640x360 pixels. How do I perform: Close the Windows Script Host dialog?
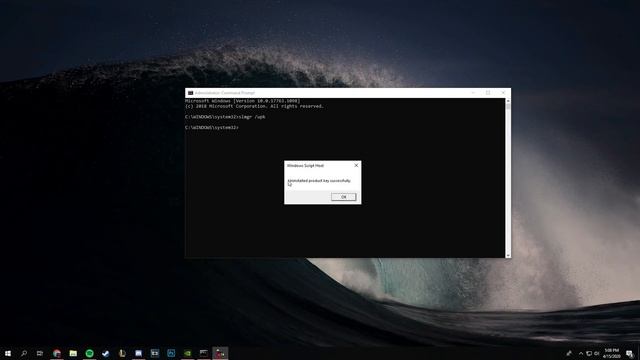(x=356, y=165)
